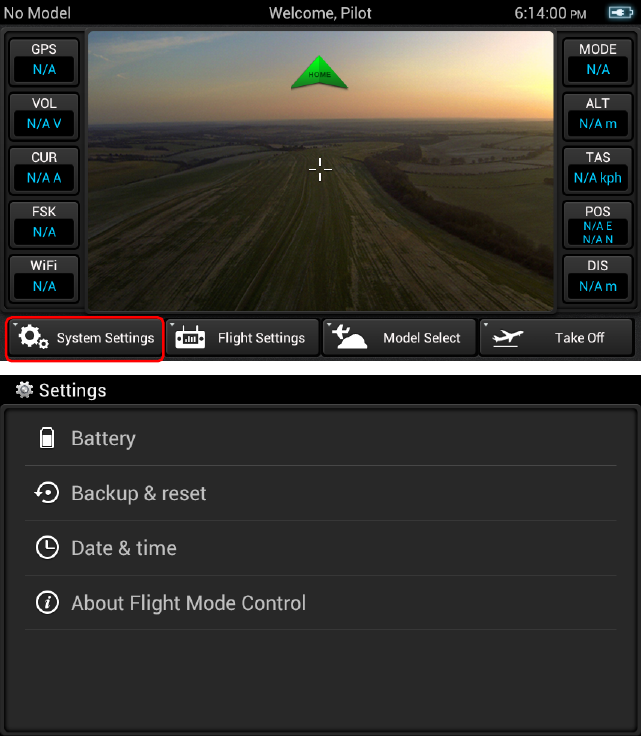The width and height of the screenshot is (641, 736).
Task: Open About Flight Mode Control
Action: point(320,603)
